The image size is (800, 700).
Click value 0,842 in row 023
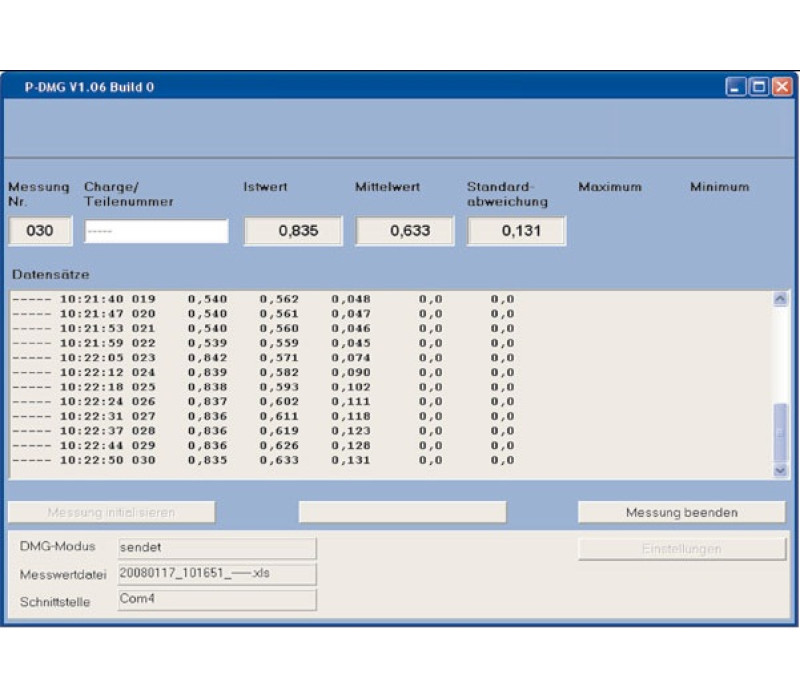(208, 358)
